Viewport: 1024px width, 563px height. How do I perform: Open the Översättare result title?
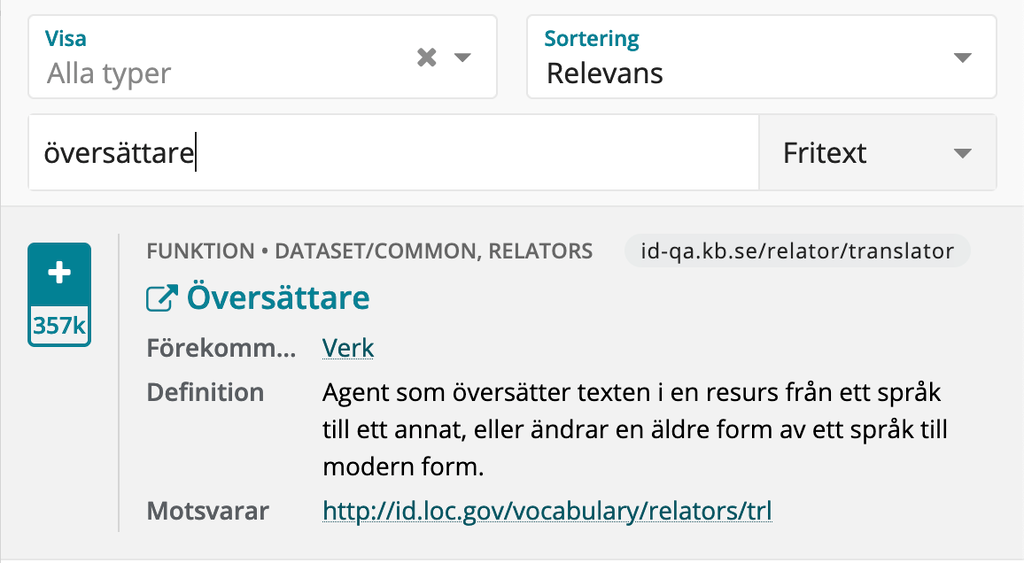coord(278,298)
